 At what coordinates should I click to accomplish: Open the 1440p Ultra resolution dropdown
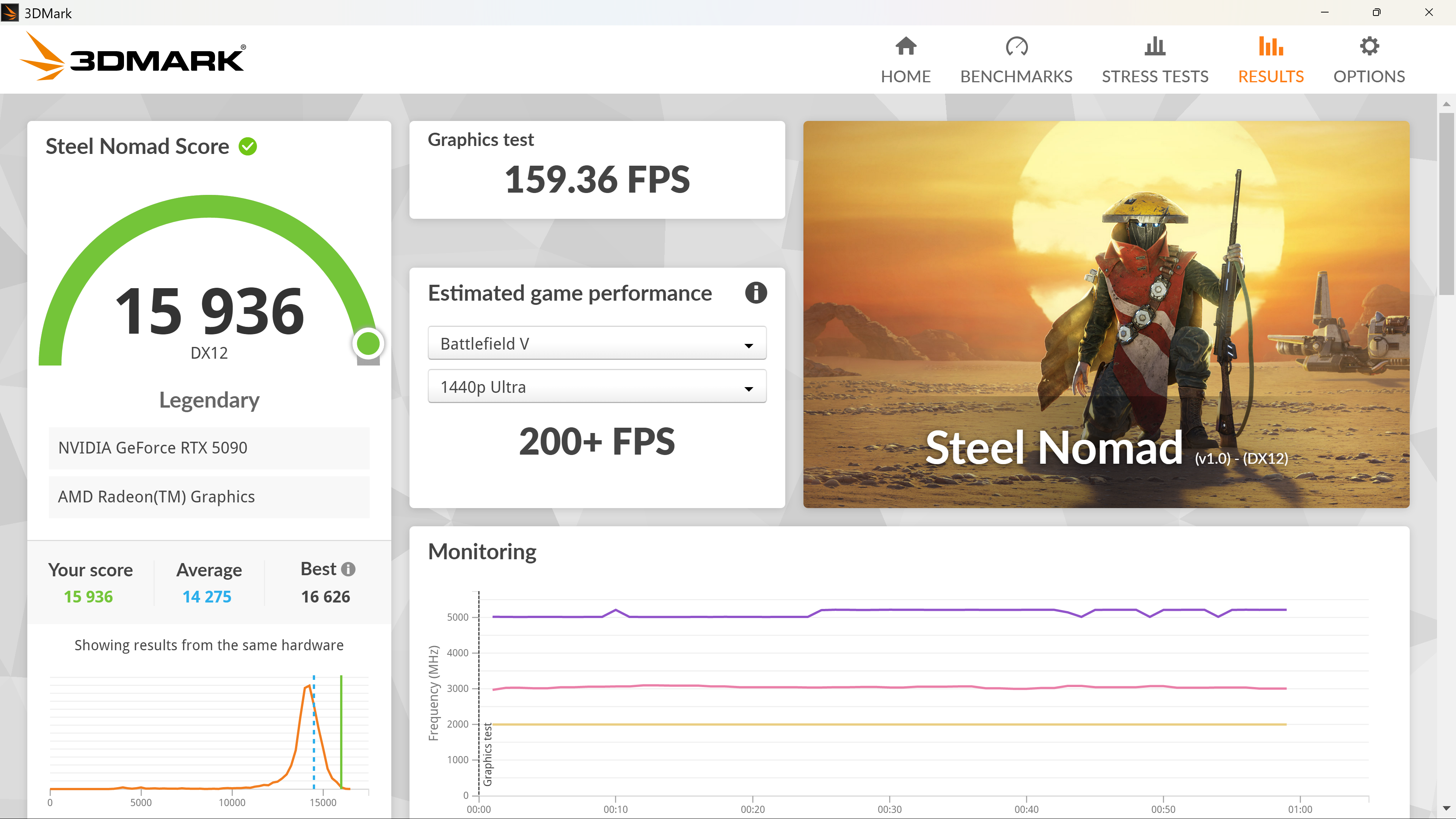click(597, 387)
